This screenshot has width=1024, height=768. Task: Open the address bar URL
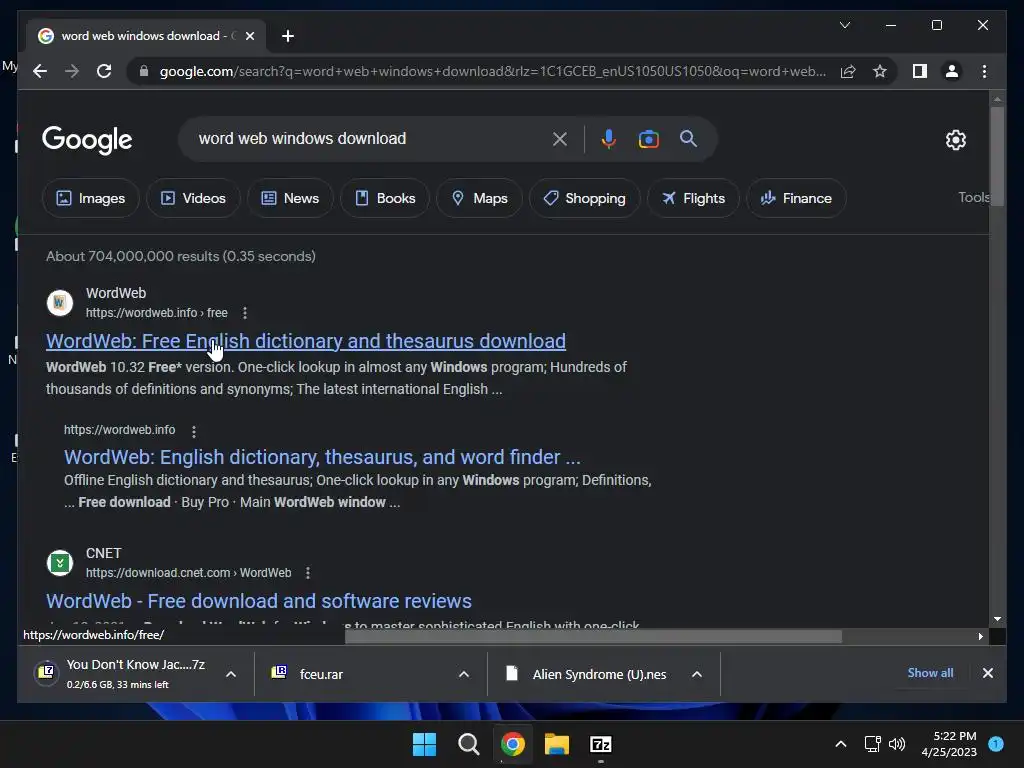(x=493, y=71)
